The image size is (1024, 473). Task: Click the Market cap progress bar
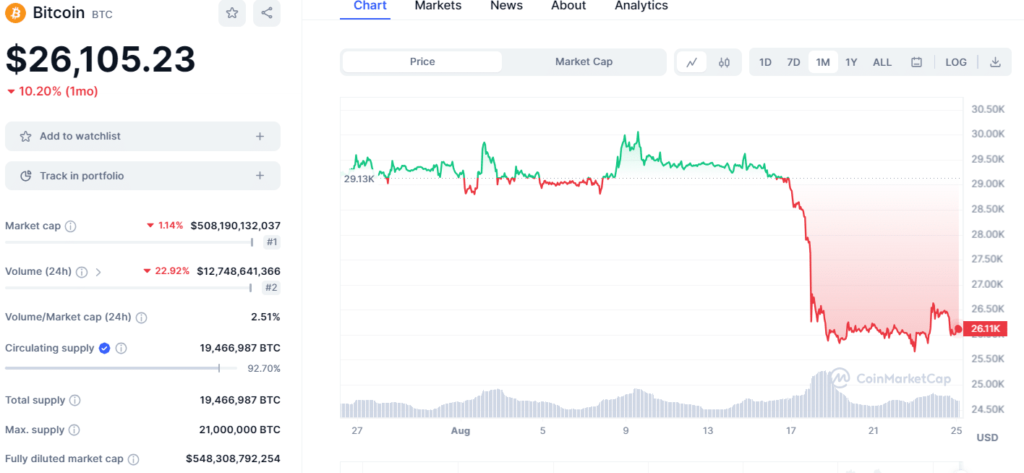click(x=129, y=242)
